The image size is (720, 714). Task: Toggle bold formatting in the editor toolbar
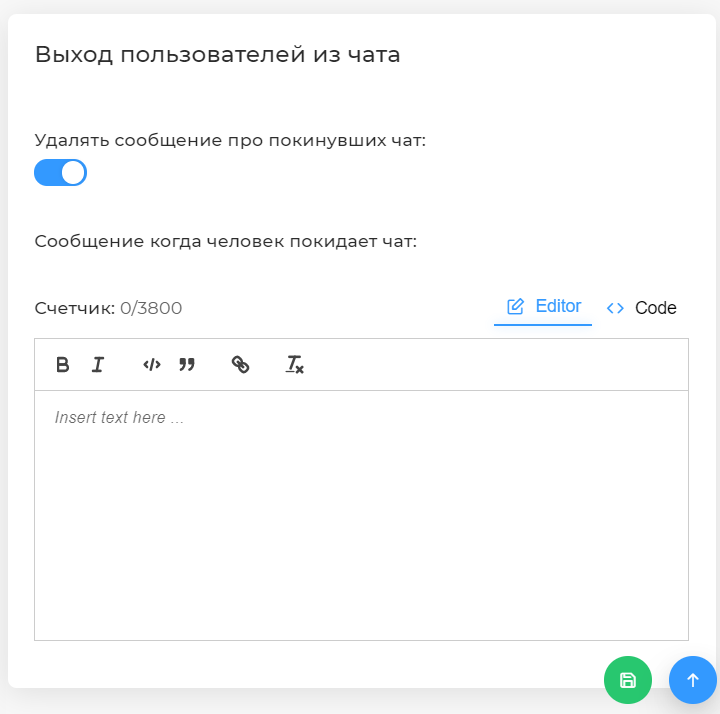pyautogui.click(x=62, y=365)
